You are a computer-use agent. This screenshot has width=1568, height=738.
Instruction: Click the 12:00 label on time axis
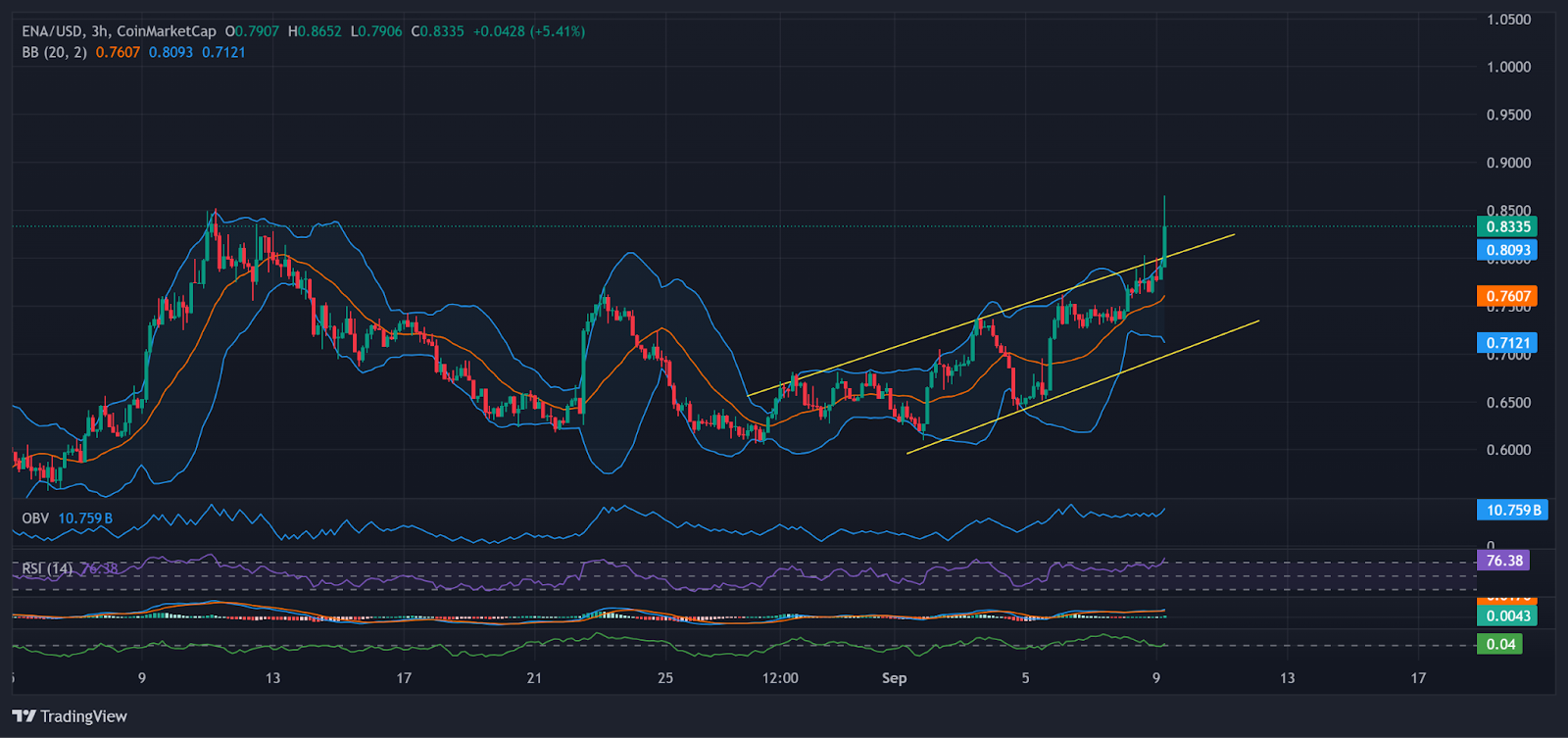780,678
